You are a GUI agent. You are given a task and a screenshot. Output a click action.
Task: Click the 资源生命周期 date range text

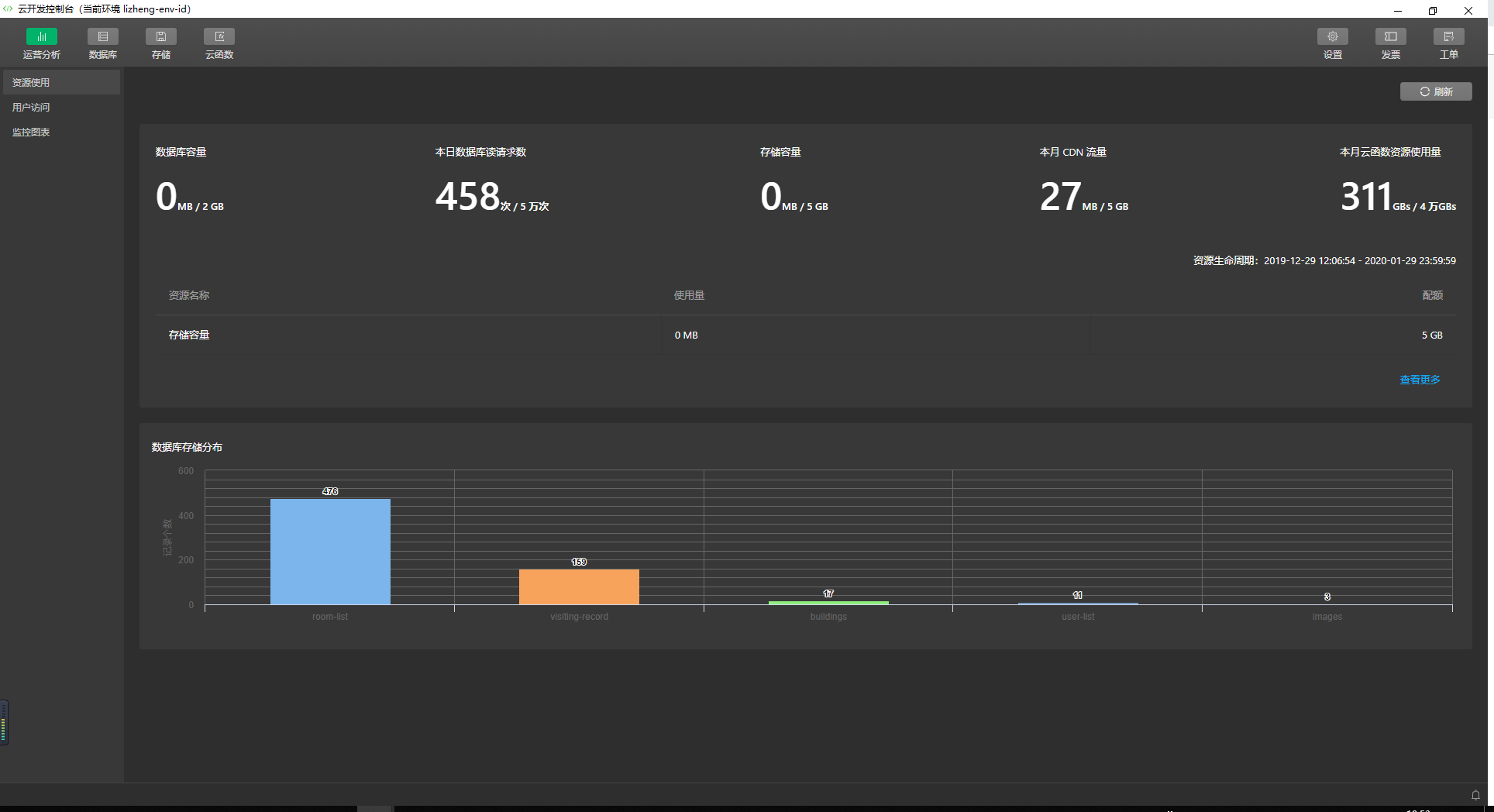click(1324, 260)
